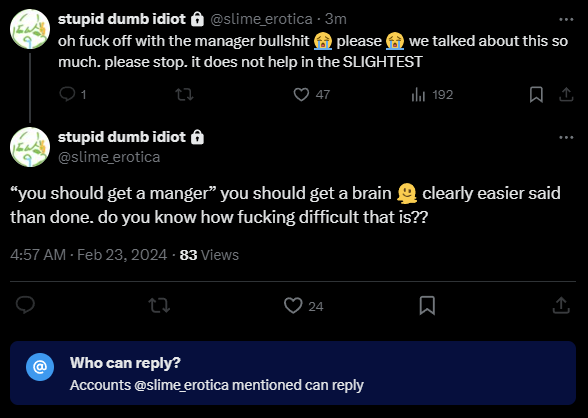The height and width of the screenshot is (418, 588).
Task: Open the more options menu on first tweet
Action: pos(566,19)
